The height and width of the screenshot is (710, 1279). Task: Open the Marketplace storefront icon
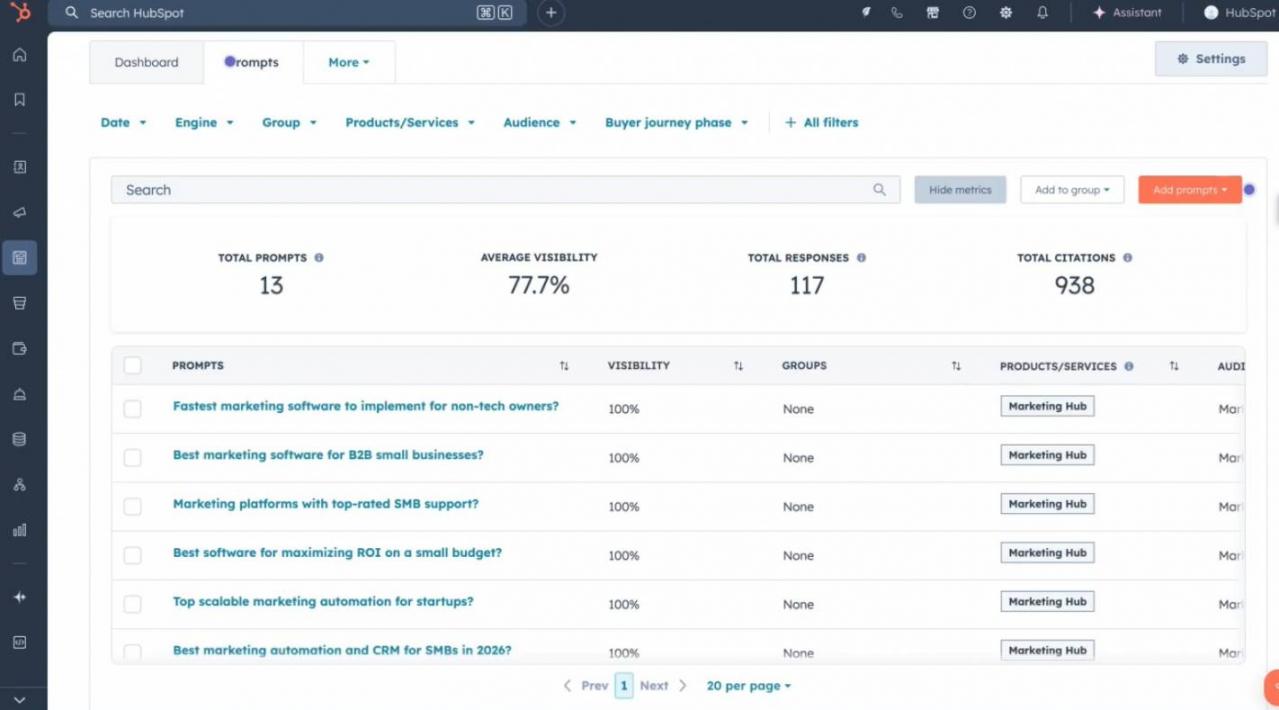point(933,13)
